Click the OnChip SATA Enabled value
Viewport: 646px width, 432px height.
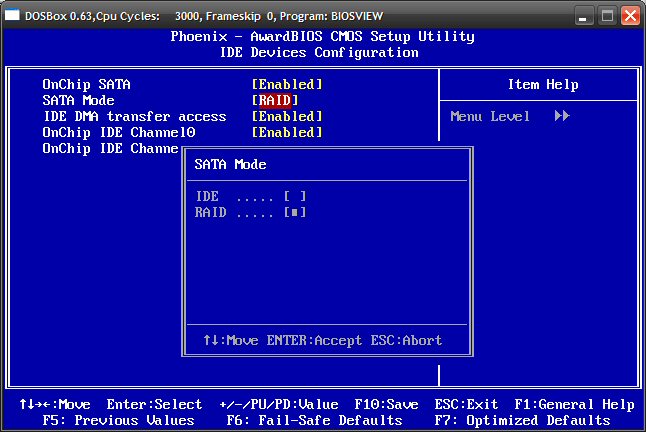click(287, 84)
